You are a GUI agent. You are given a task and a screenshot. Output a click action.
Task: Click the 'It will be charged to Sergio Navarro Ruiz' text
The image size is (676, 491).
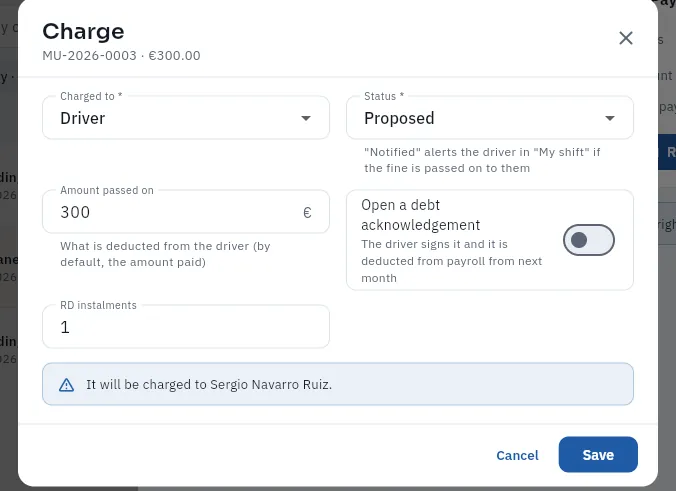209,384
